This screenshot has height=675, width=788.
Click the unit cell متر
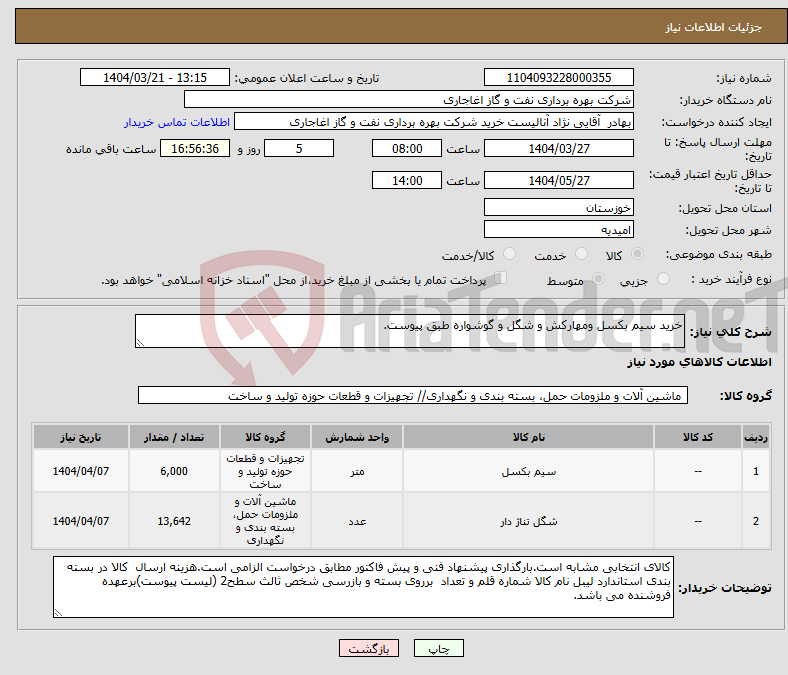pos(357,471)
